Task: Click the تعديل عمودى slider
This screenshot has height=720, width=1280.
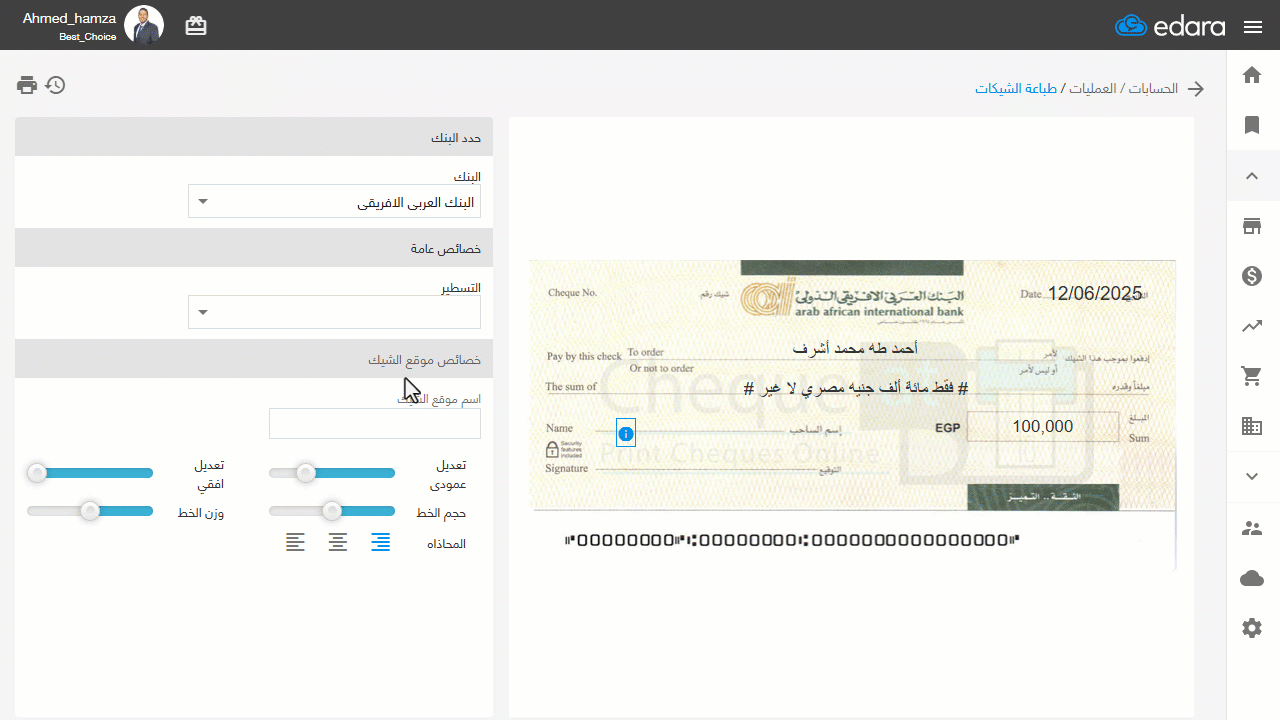Action: pyautogui.click(x=332, y=473)
